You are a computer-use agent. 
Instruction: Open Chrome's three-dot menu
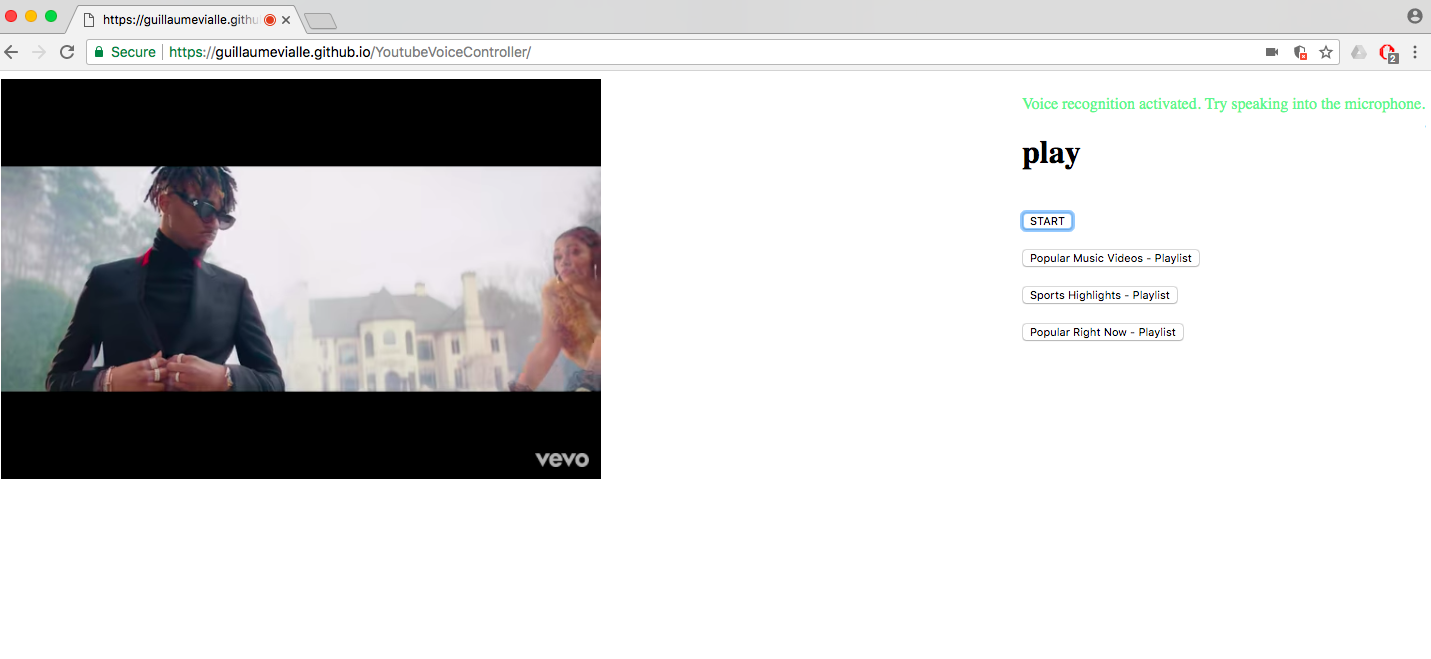[x=1415, y=52]
